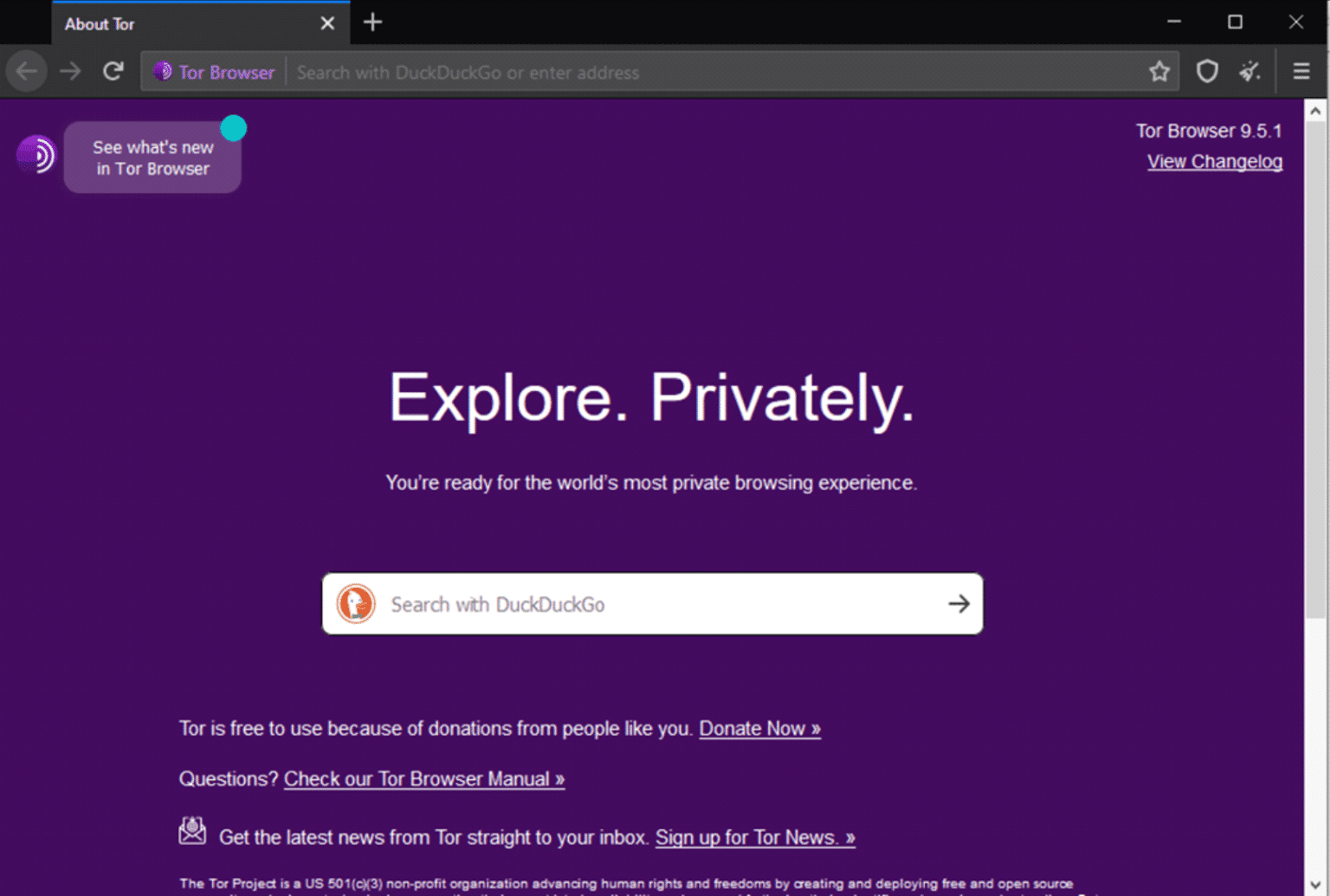Close the About Tor tab

(x=327, y=23)
